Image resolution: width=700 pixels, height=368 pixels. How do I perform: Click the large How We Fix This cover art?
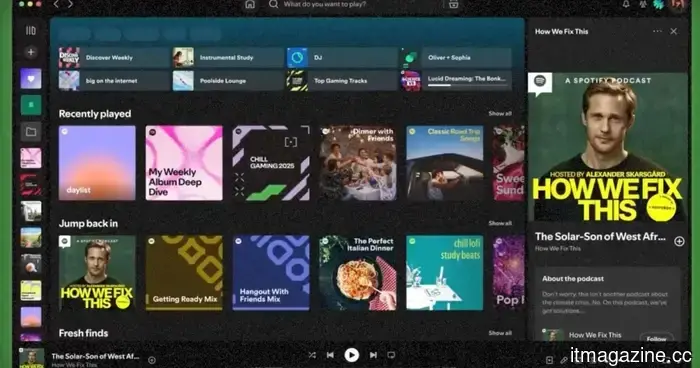608,147
